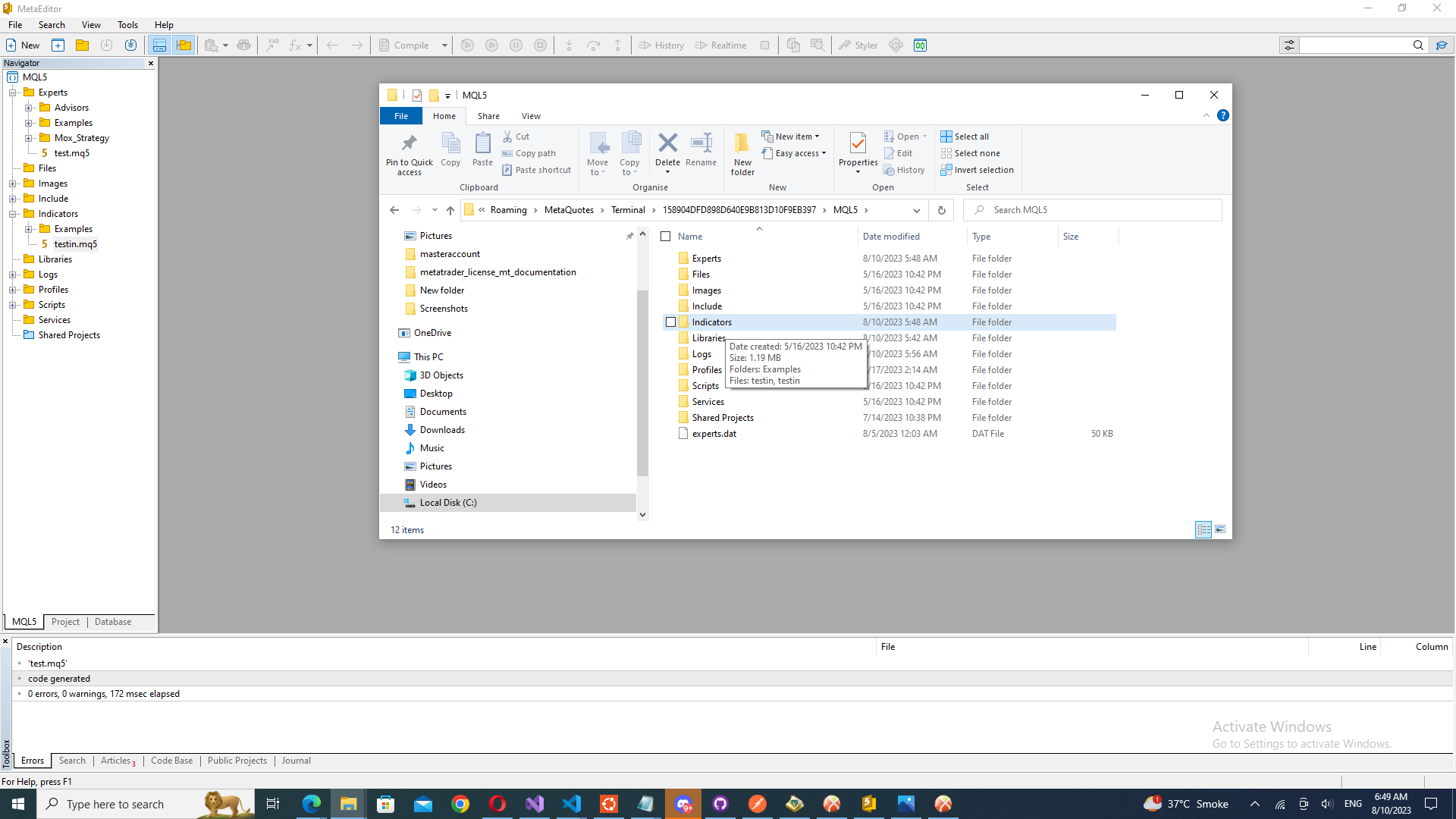This screenshot has width=1456, height=819.
Task: Tick the checkbox beside Indicators folder
Action: (x=670, y=322)
